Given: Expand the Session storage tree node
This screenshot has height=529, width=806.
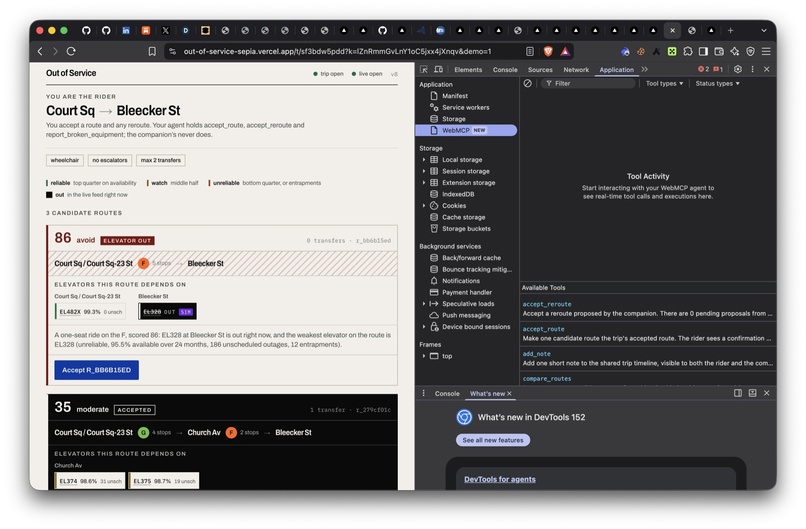Looking at the screenshot, I should (x=424, y=171).
